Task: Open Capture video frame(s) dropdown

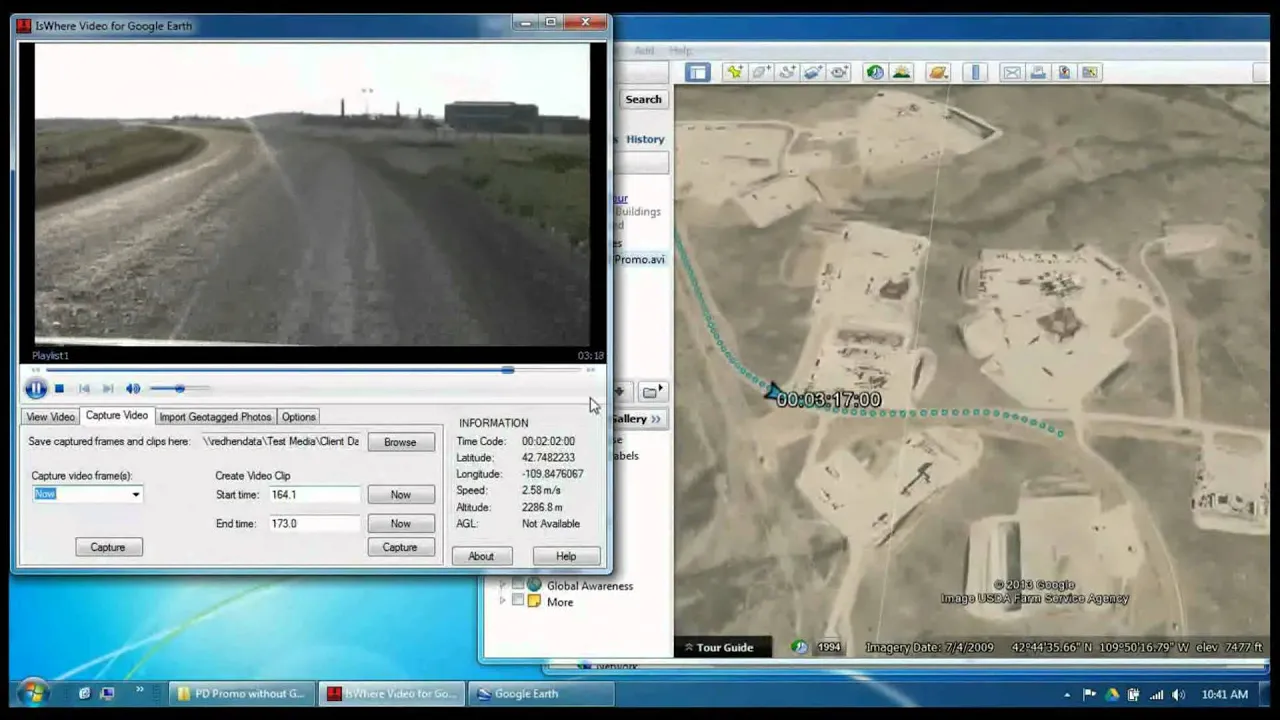Action: point(136,494)
